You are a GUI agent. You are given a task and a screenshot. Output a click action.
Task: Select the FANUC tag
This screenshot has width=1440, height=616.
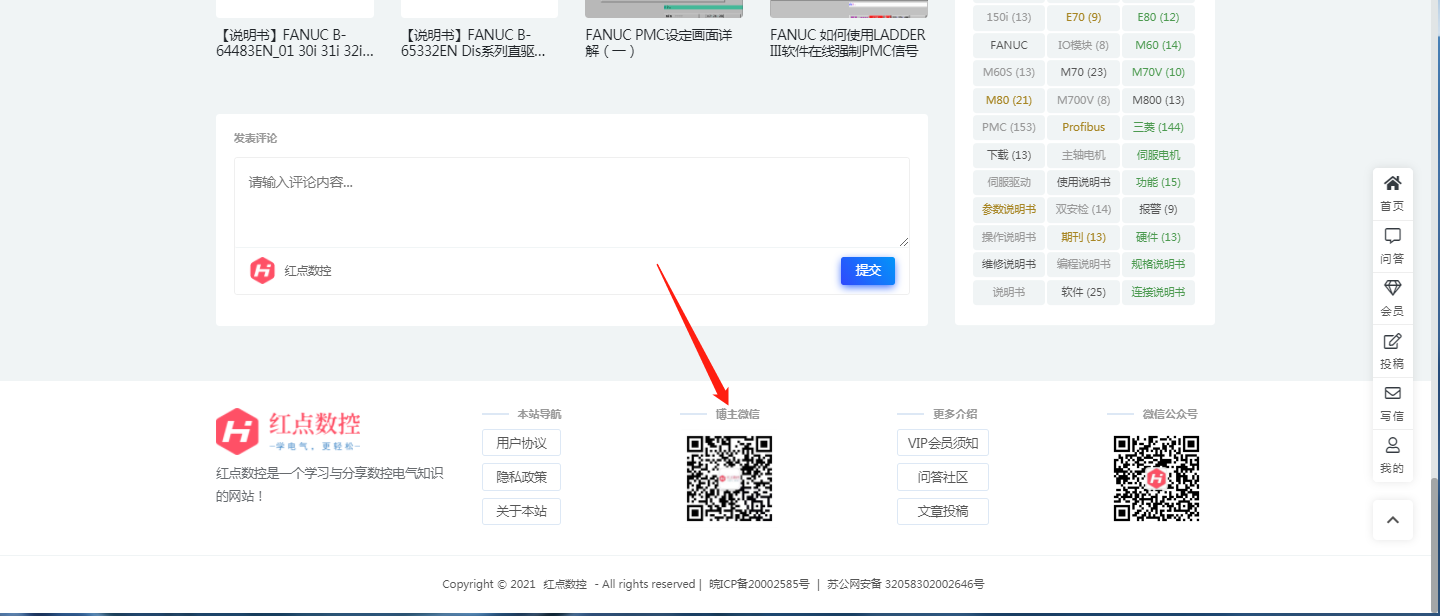[1009, 45]
